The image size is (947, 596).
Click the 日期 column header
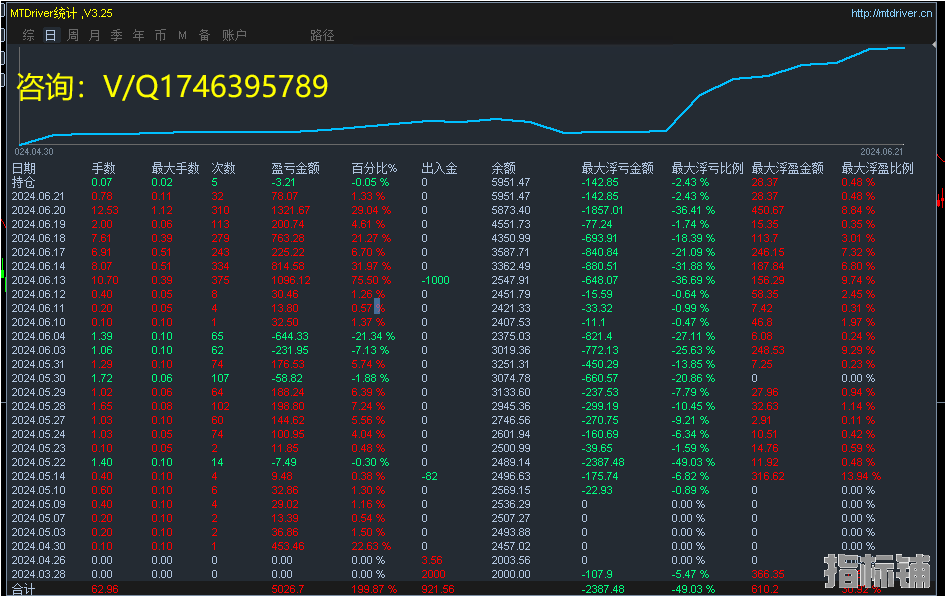[24, 168]
